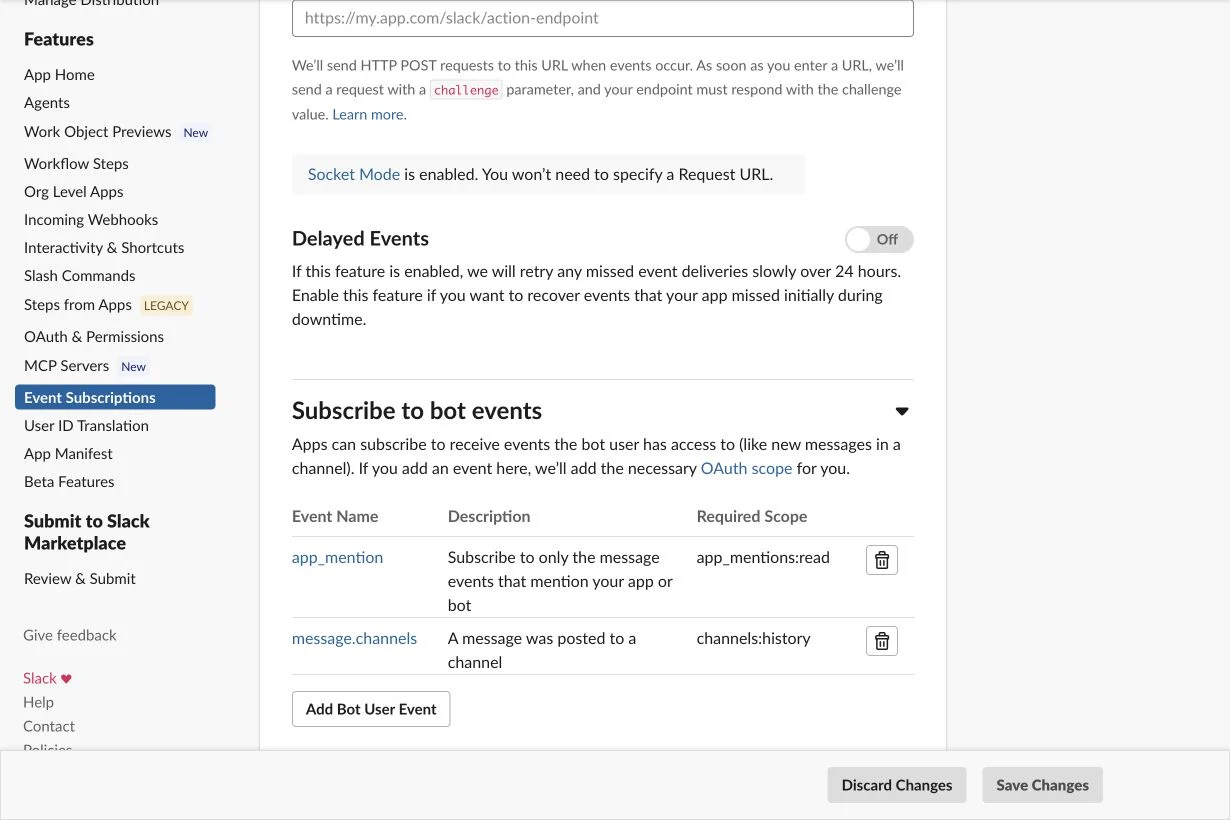Click the channels:history scope text
Image resolution: width=1230 pixels, height=820 pixels.
(x=753, y=638)
